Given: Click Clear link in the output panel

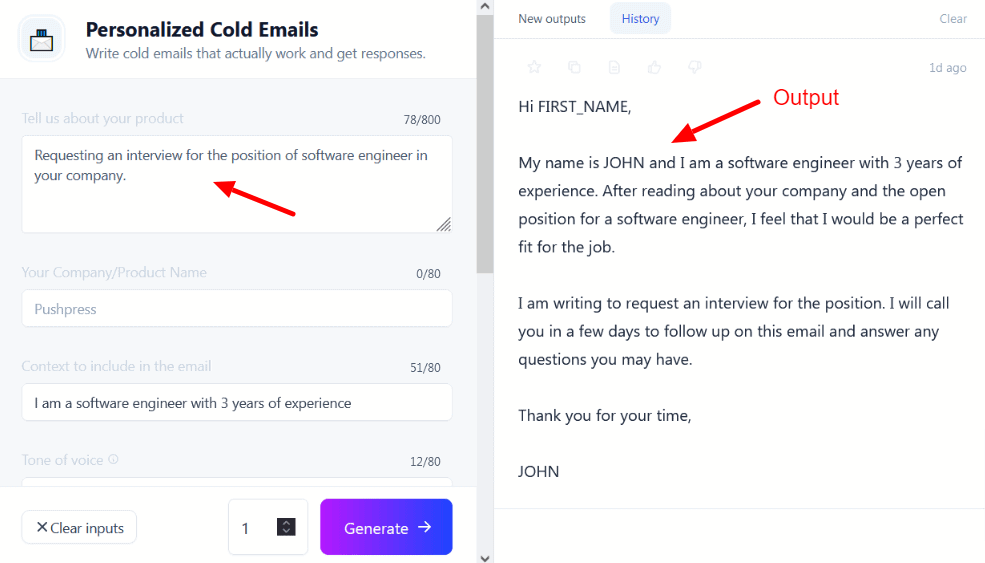Looking at the screenshot, I should pos(953,19).
